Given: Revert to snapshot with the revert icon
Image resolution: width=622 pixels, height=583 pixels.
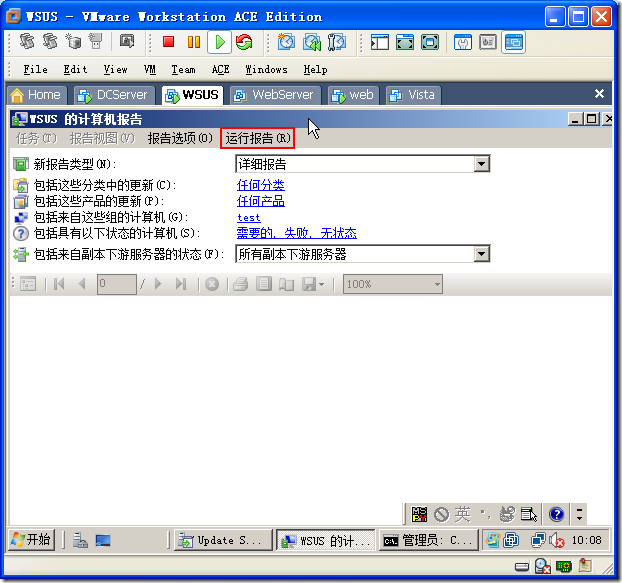Looking at the screenshot, I should pos(312,42).
